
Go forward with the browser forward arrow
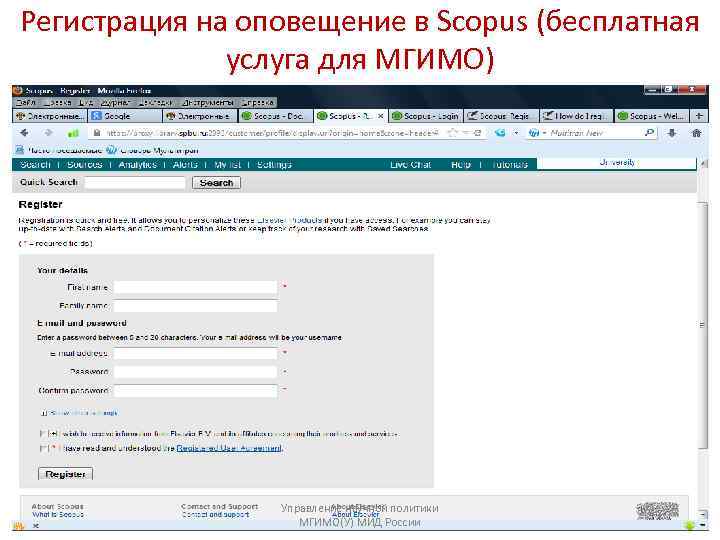(49, 133)
